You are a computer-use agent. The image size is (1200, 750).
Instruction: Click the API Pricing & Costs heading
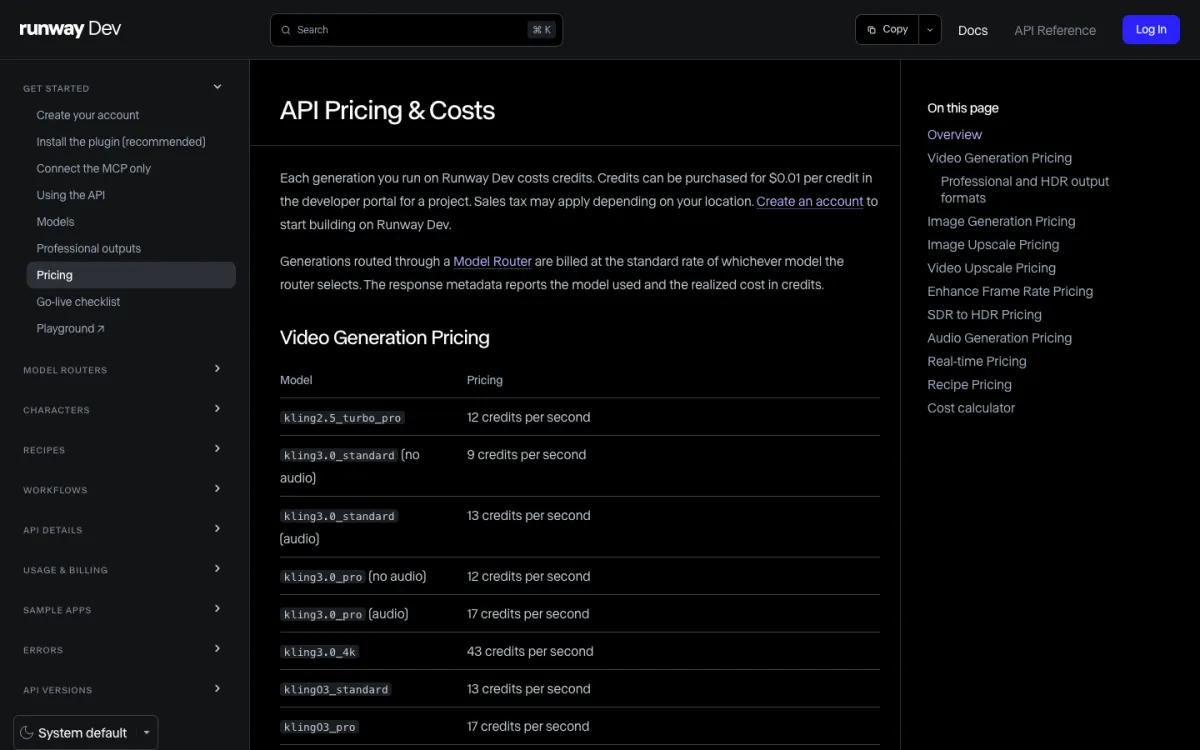[x=387, y=110]
